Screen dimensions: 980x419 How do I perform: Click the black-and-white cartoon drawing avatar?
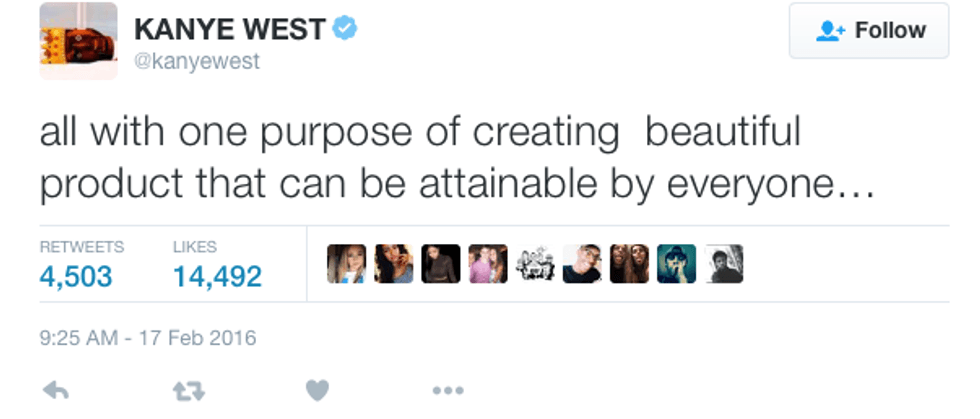coord(535,264)
